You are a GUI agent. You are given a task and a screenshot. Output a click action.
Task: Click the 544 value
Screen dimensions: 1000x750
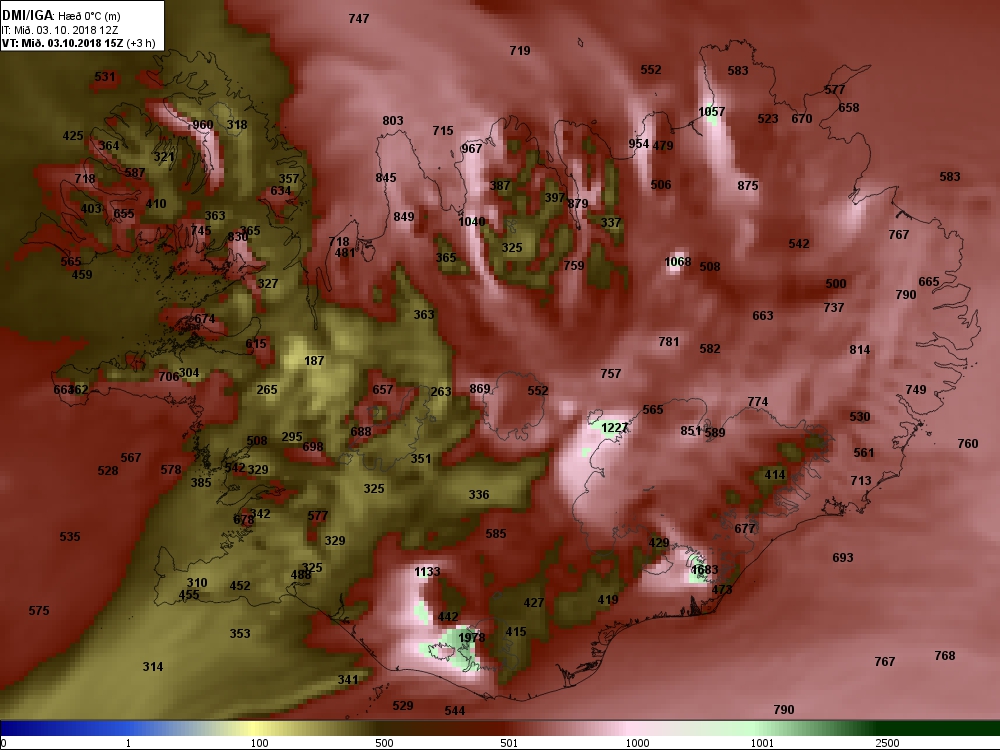point(455,710)
